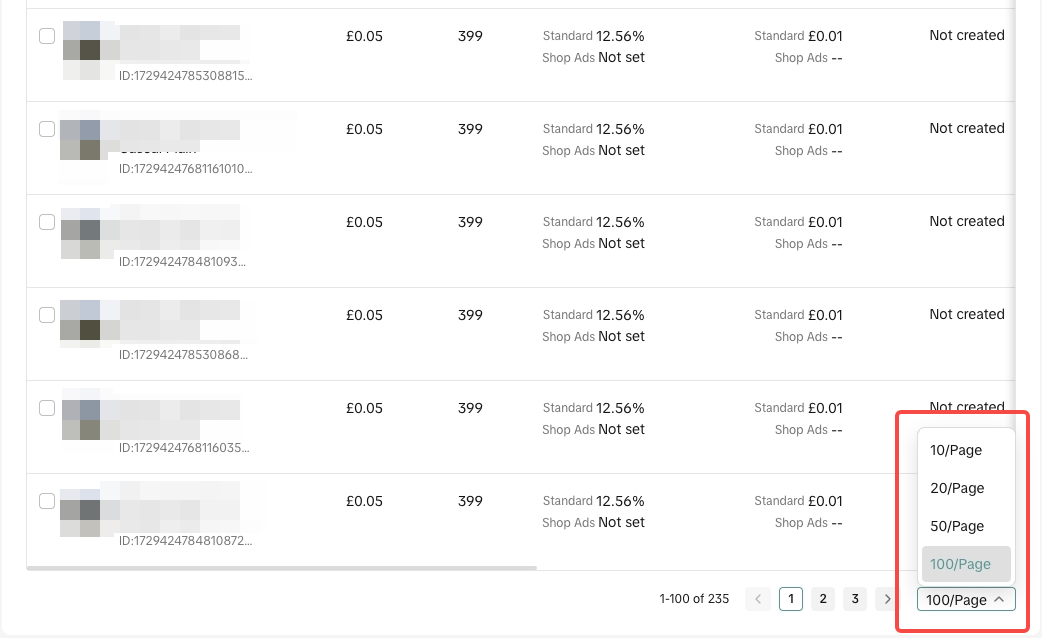The height and width of the screenshot is (638, 1042).
Task: Tick the row with ID 1729424768116035
Action: pos(47,408)
